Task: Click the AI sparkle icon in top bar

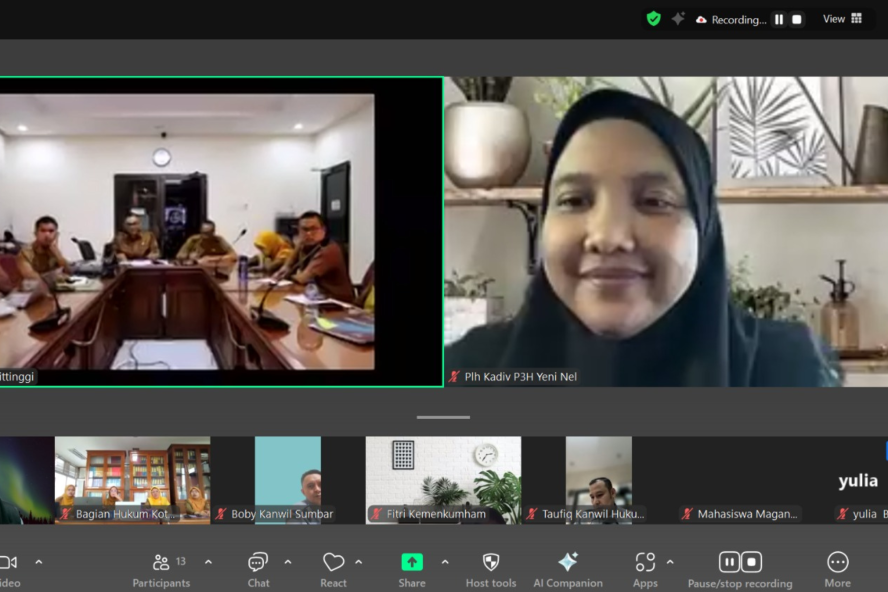Action: point(678,19)
